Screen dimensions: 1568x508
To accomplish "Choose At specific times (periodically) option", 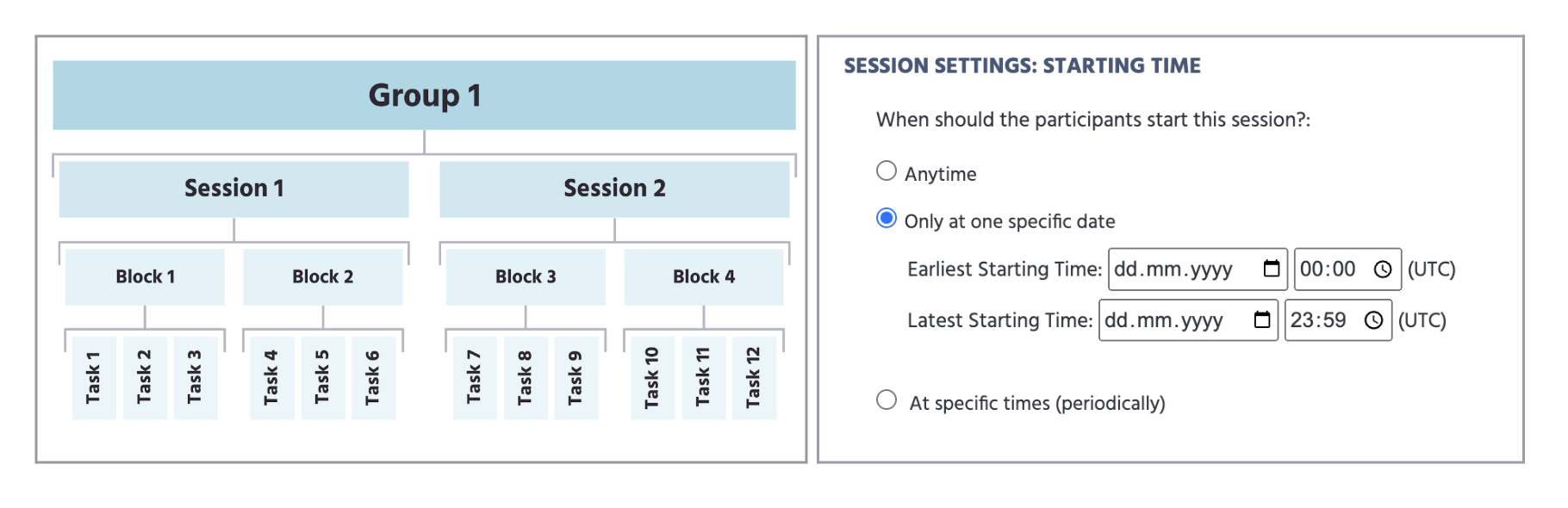I will click(x=887, y=400).
